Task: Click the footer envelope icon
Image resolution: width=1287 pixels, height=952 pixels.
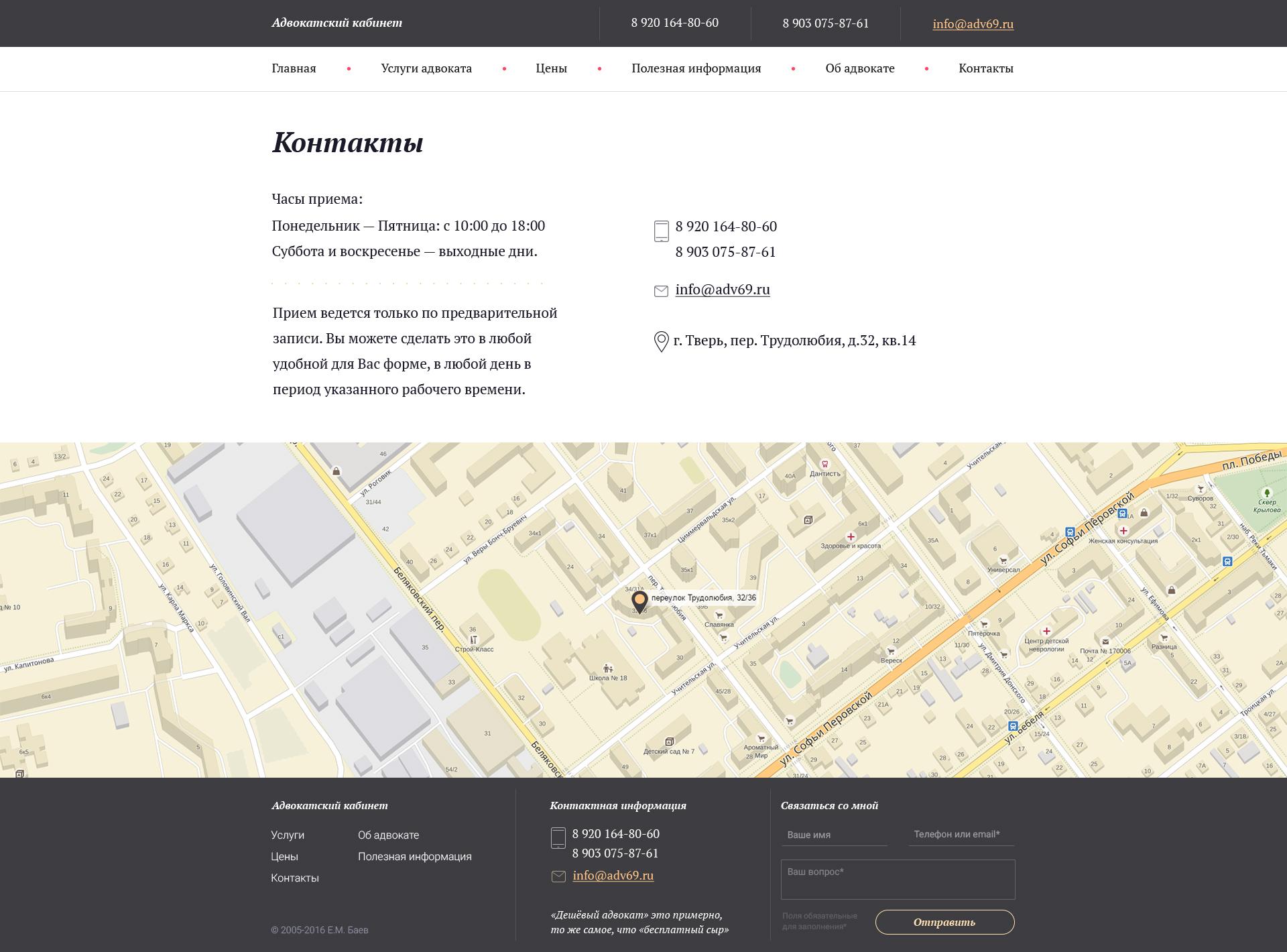Action: click(558, 876)
